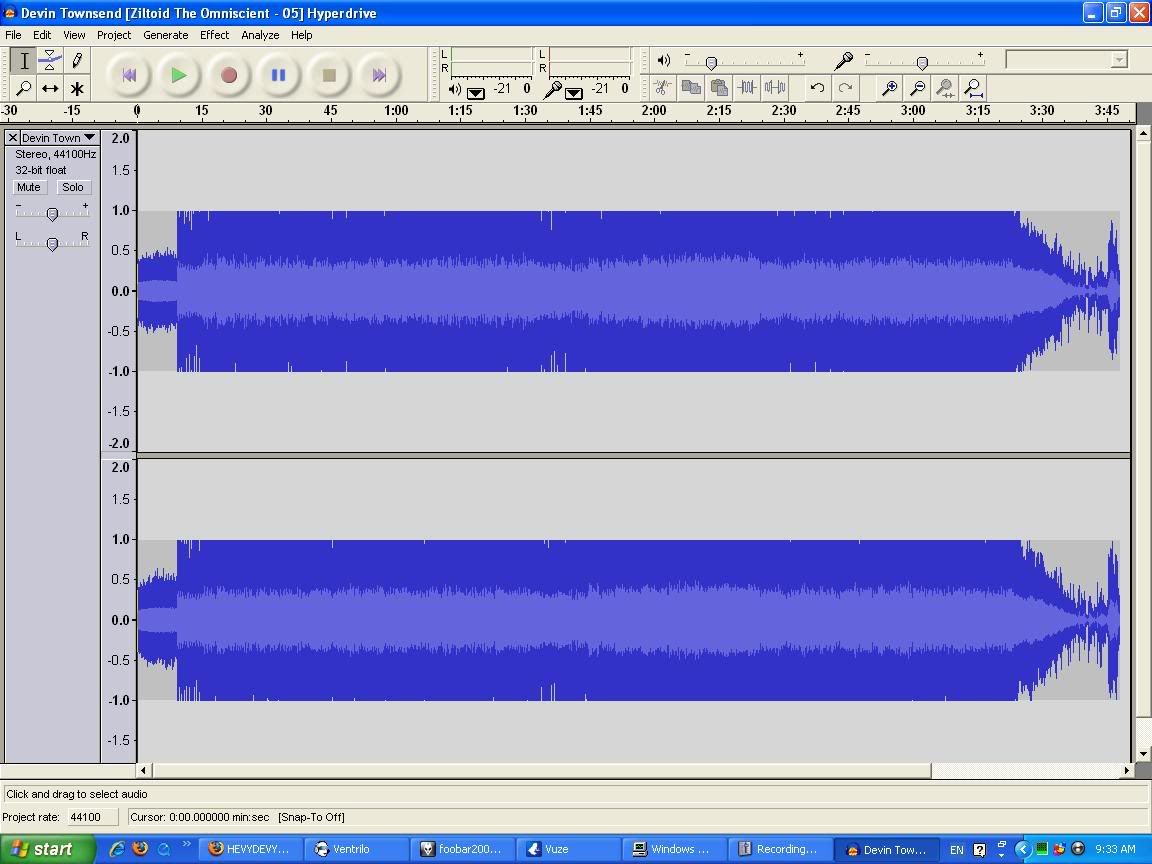Select the Time Shift tool
The height and width of the screenshot is (864, 1152).
(x=50, y=88)
